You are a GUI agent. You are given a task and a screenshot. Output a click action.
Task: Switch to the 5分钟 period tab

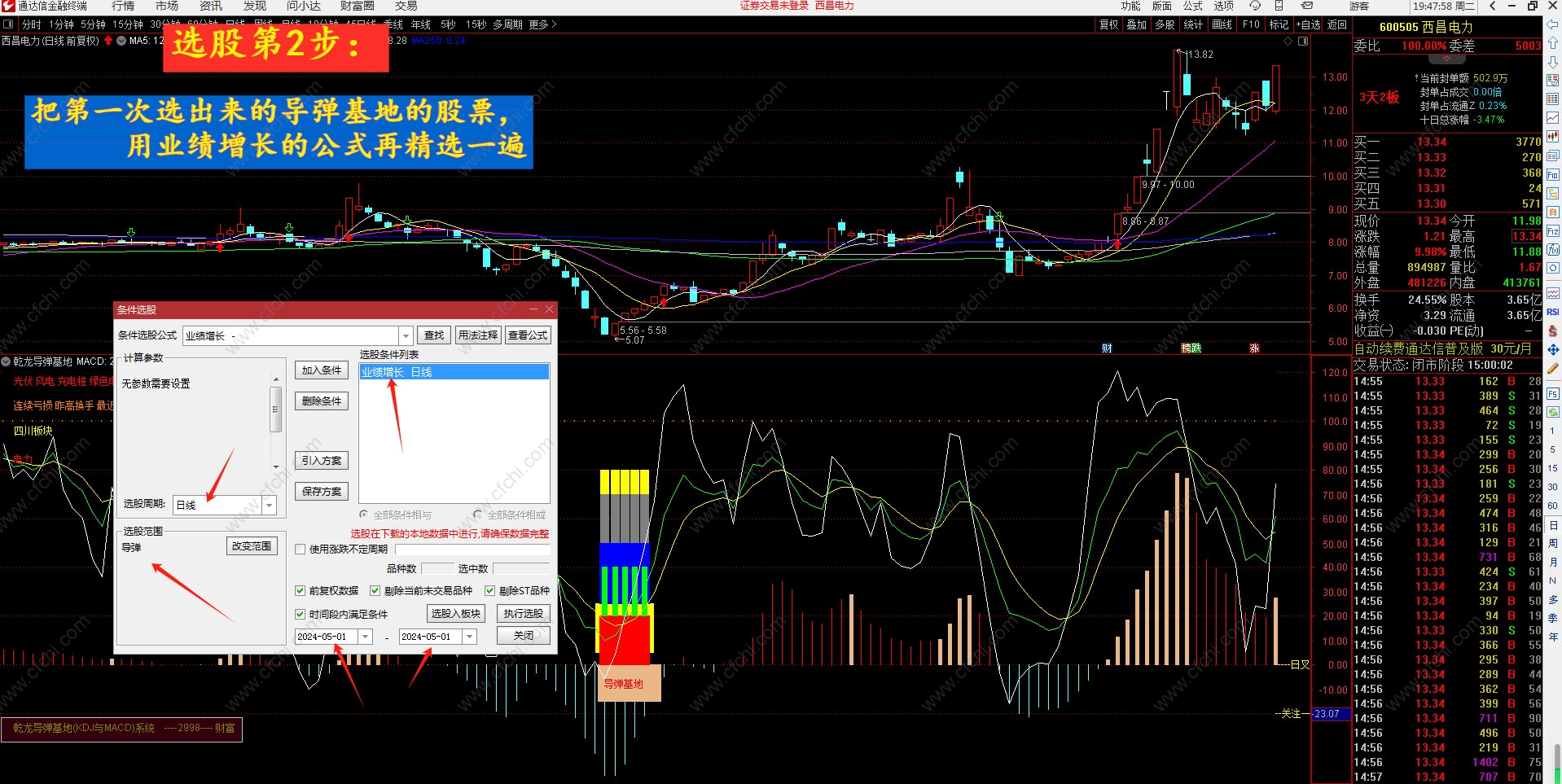tap(93, 24)
